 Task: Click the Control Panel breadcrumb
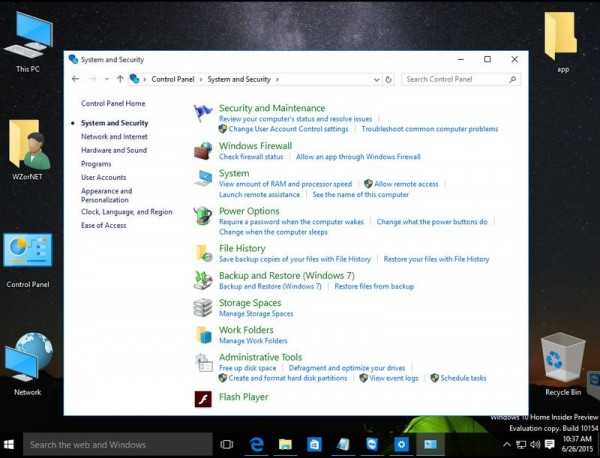(173, 79)
